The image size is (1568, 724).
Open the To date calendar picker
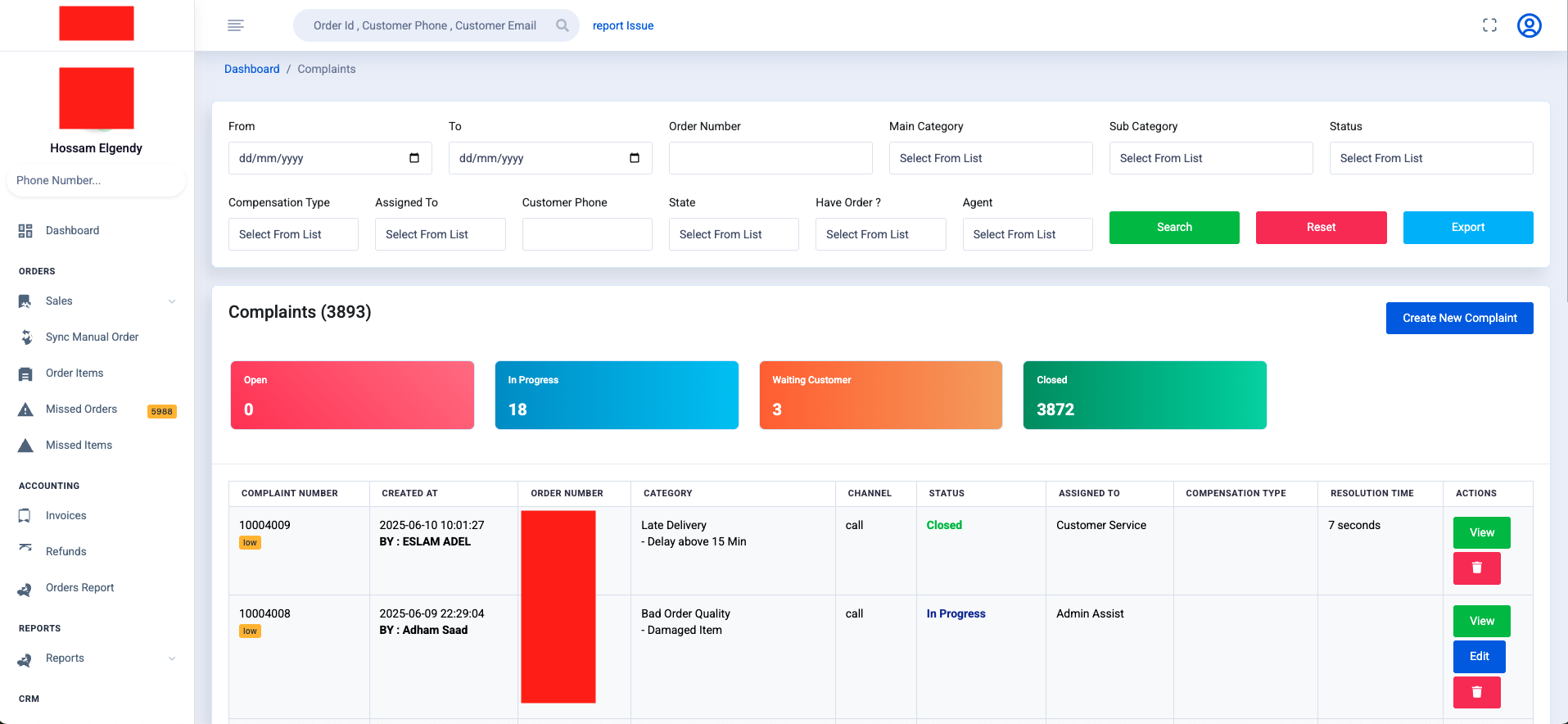click(x=635, y=158)
